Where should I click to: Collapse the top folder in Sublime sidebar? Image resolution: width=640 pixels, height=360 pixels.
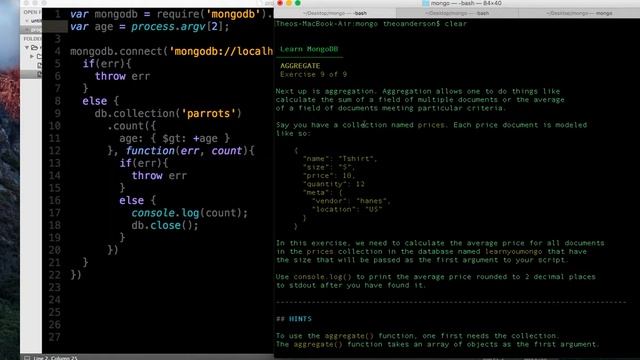27,47
